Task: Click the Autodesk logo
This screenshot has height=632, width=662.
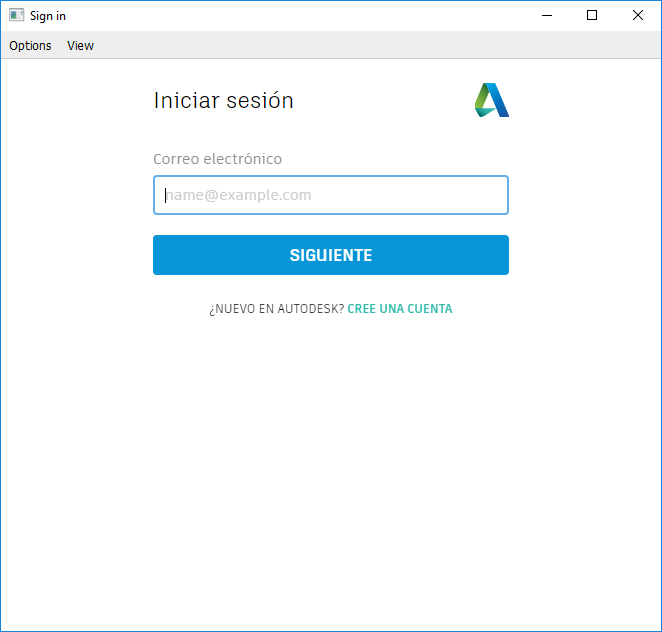Action: 491,100
